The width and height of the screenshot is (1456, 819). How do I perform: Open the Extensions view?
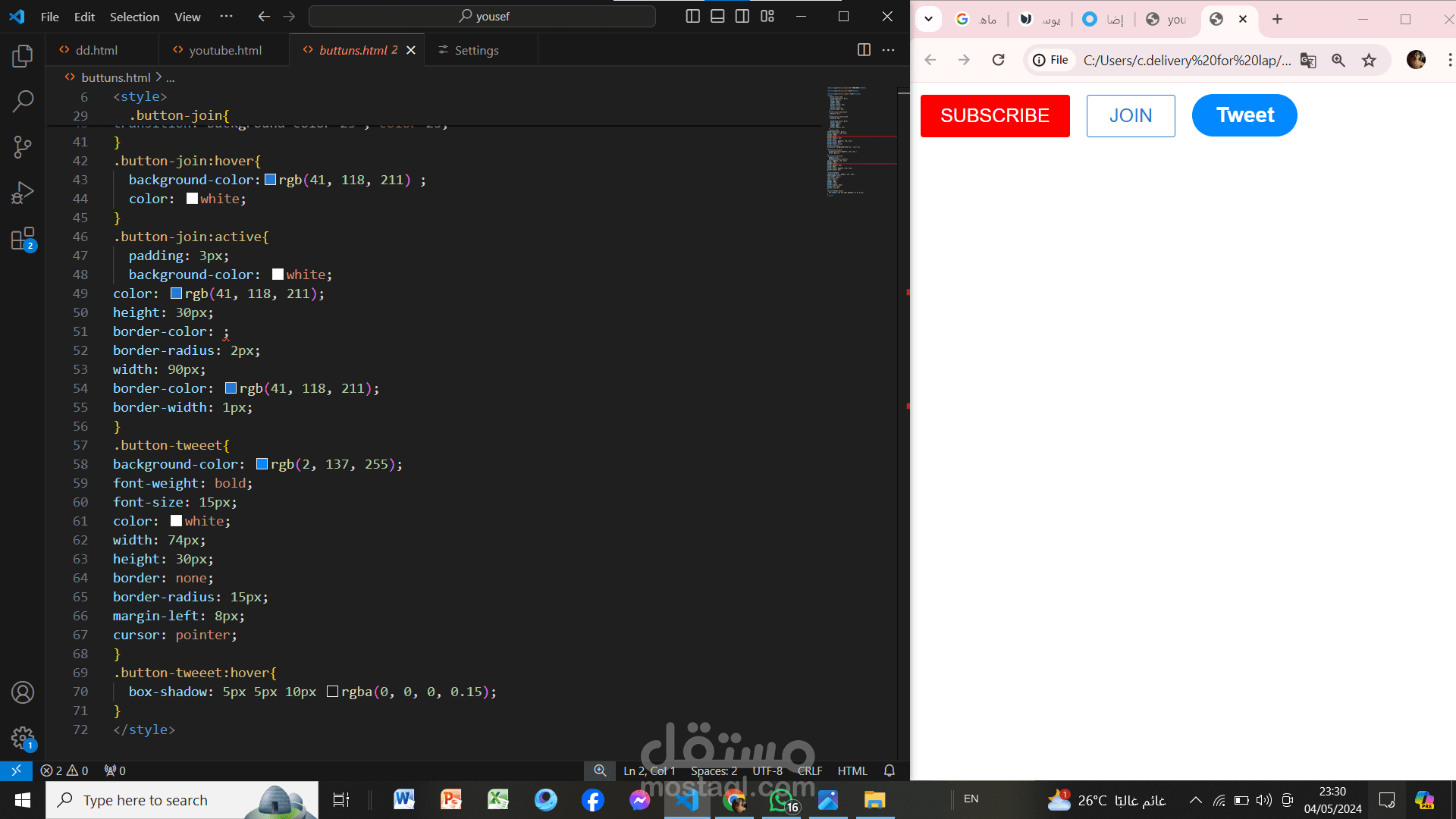(23, 239)
